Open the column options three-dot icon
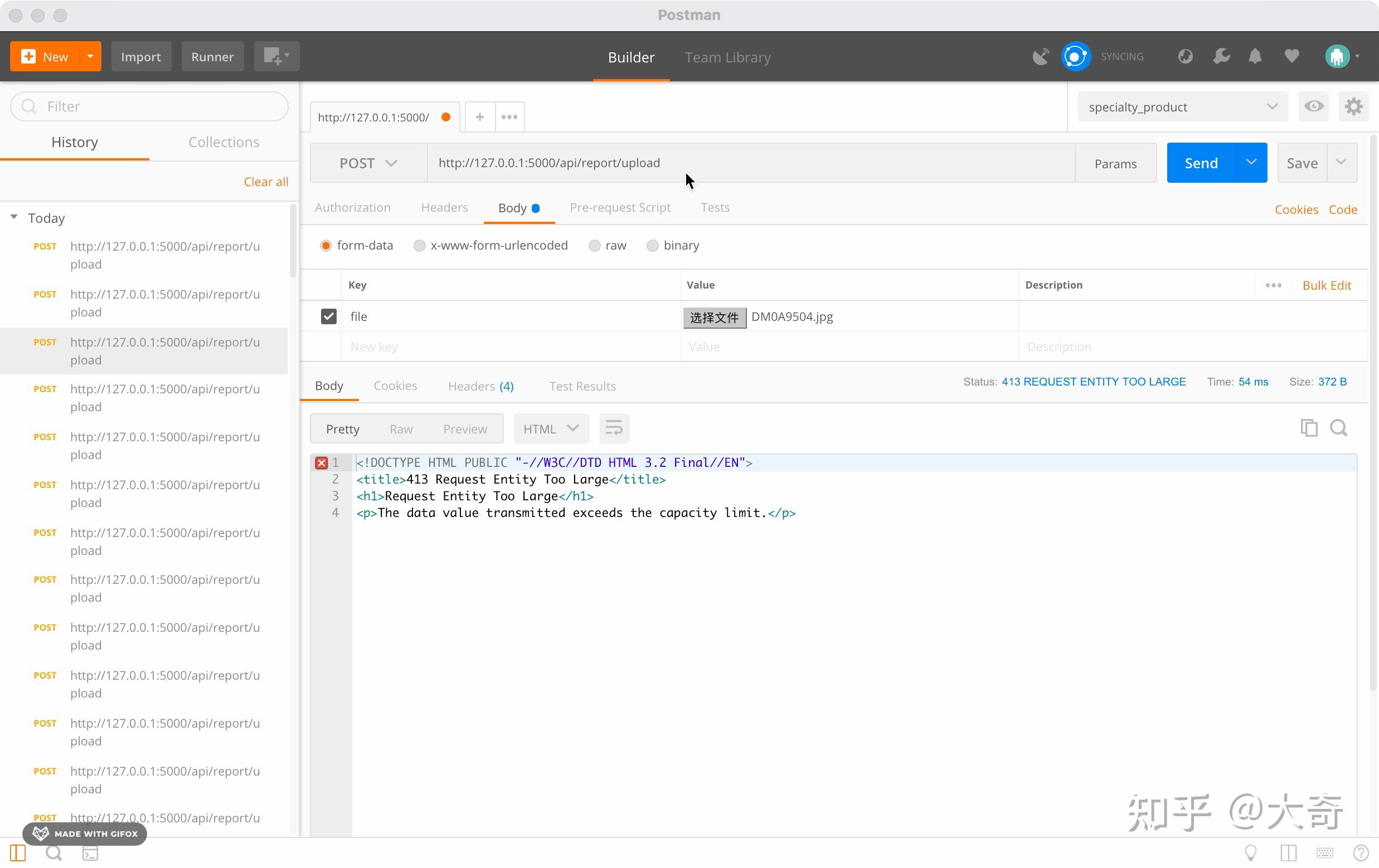 (1273, 285)
